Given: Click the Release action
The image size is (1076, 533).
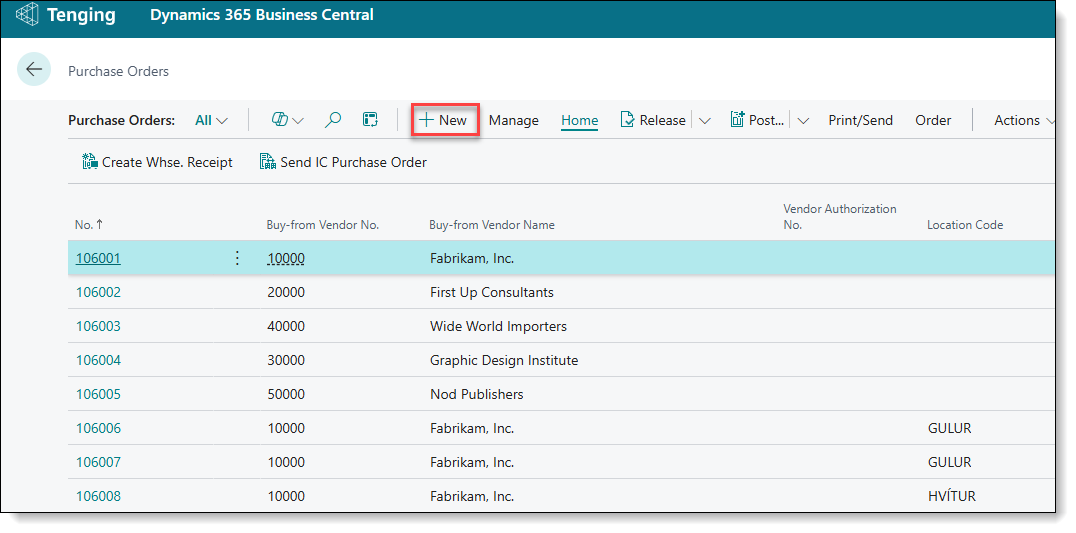Looking at the screenshot, I should coord(653,120).
